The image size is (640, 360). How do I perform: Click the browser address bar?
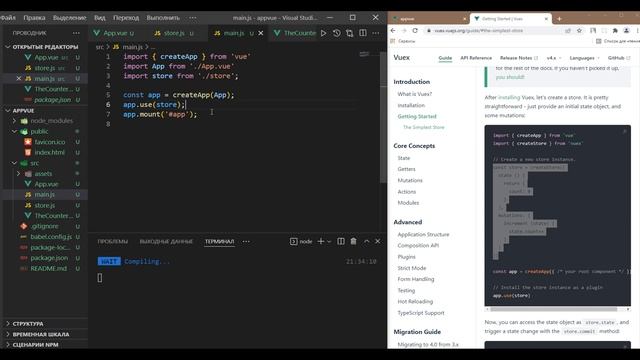[494, 31]
